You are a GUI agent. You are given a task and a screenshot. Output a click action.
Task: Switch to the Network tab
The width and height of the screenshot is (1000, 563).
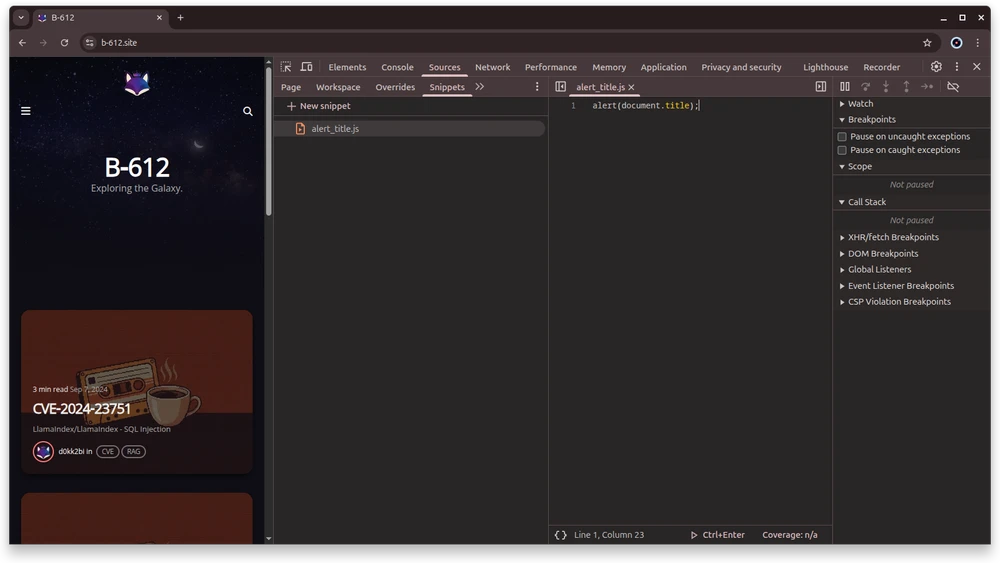492,67
